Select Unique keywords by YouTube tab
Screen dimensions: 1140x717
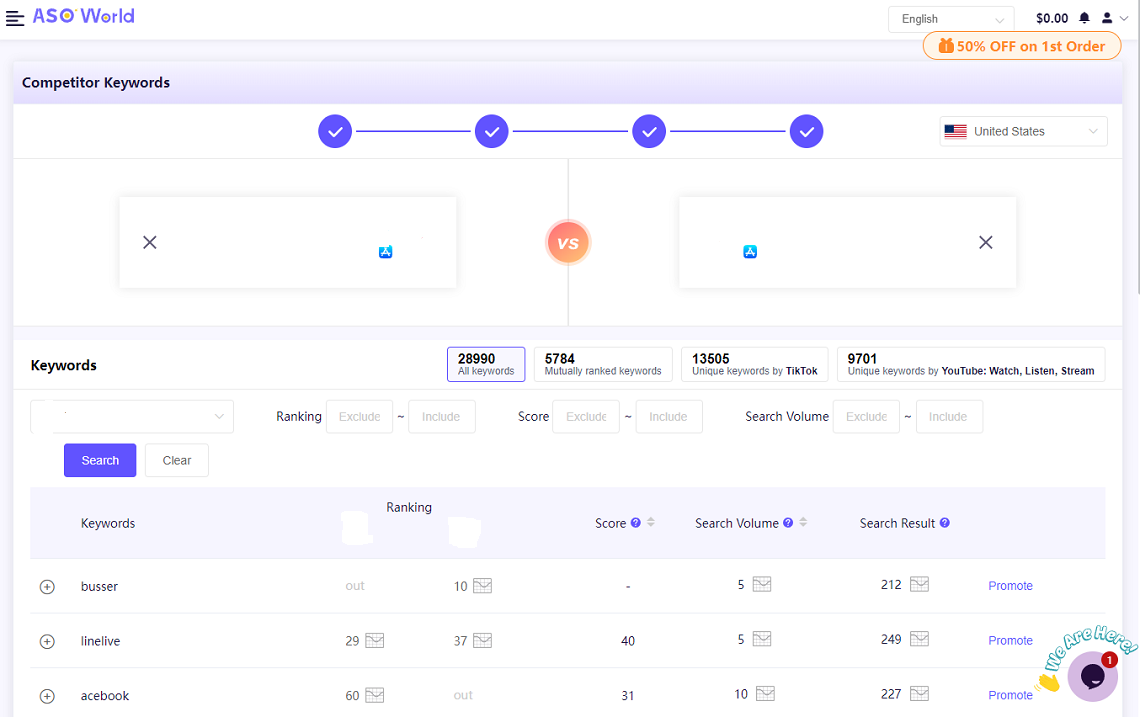(971, 364)
